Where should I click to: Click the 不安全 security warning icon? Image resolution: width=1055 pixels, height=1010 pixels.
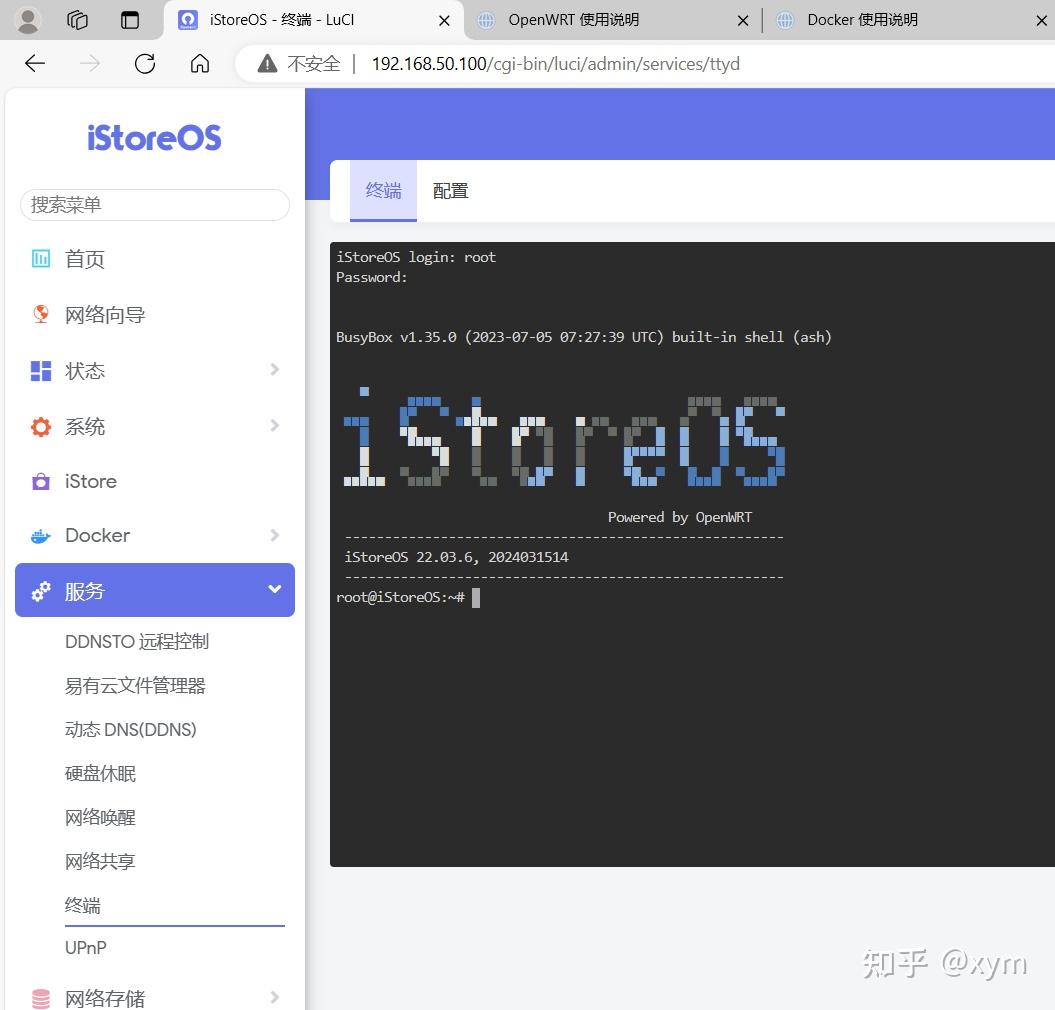266,63
